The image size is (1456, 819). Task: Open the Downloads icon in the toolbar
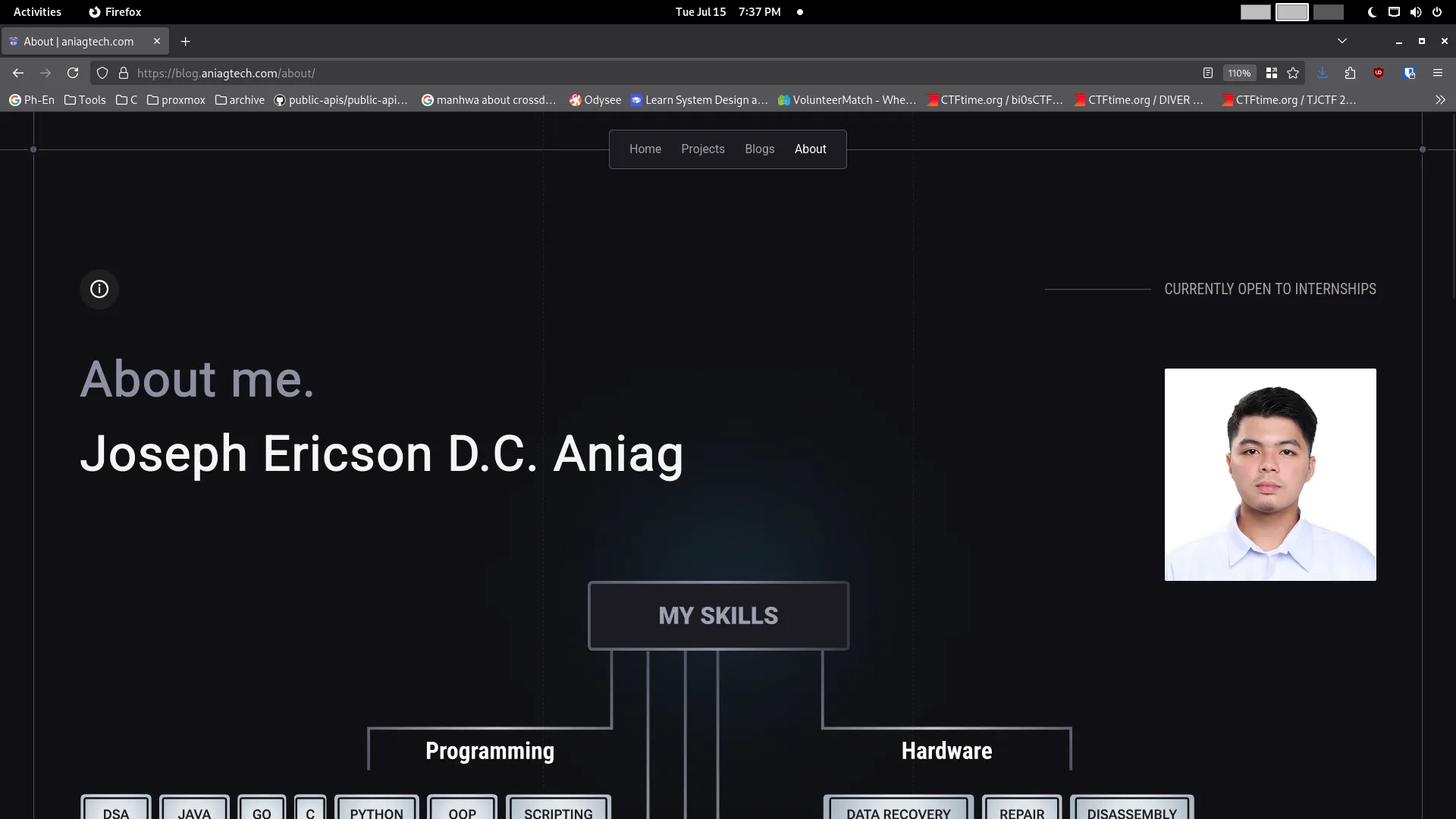(1322, 73)
